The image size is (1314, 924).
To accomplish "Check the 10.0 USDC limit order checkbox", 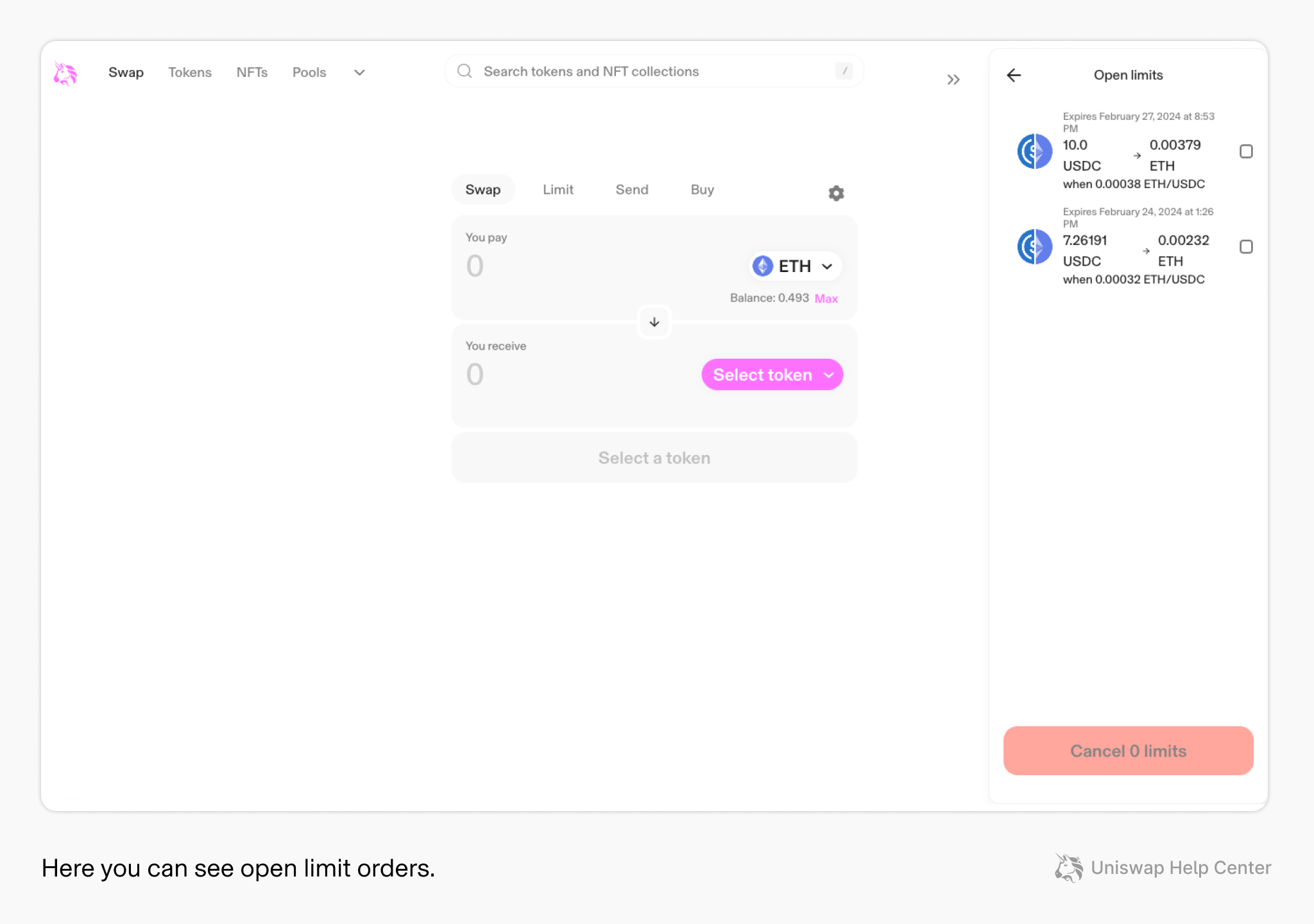I will click(x=1246, y=151).
